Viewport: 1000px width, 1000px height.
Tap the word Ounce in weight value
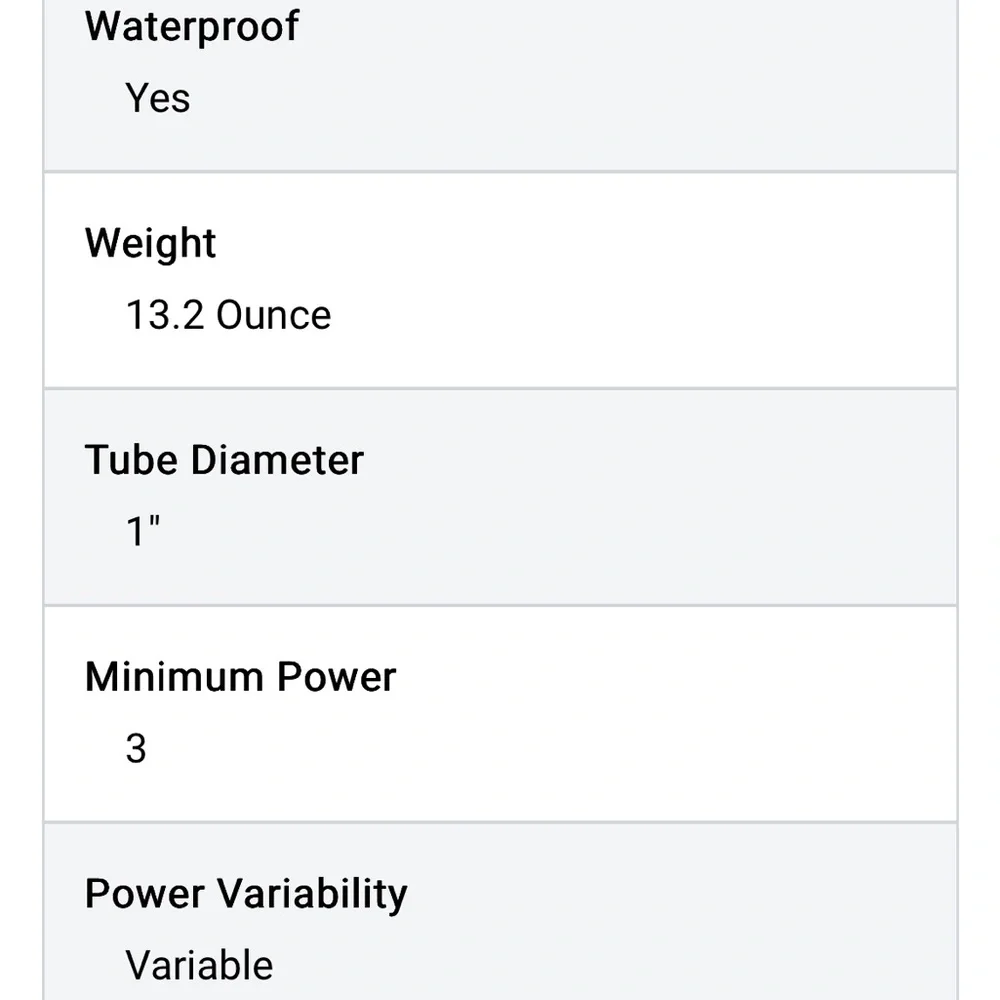coord(273,315)
